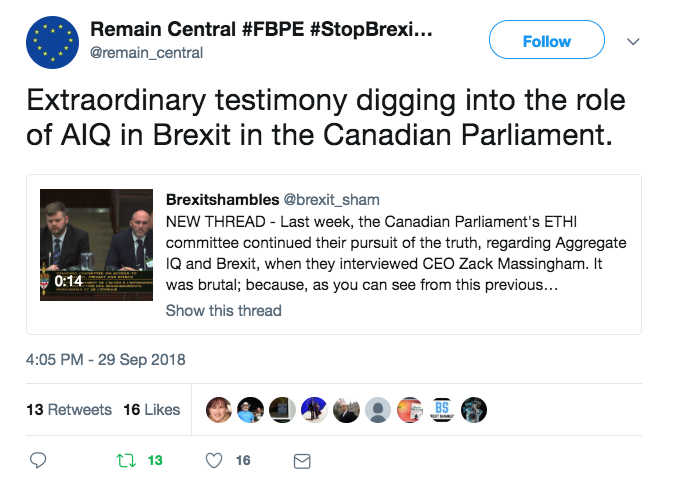Open the 'BS' logo liker avatar
Image resolution: width=673 pixels, height=492 pixels.
click(x=441, y=409)
